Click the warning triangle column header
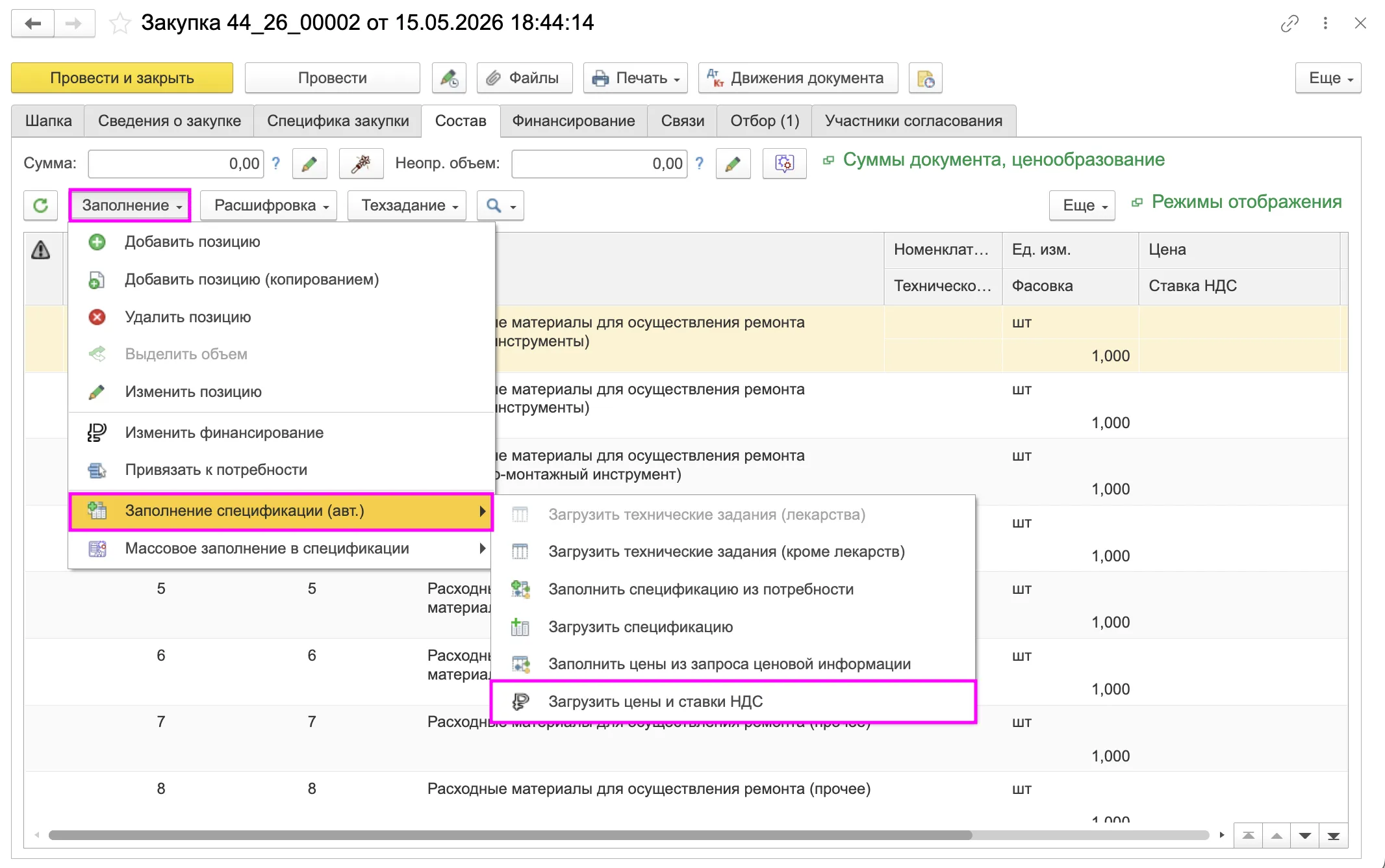The height and width of the screenshot is (868, 1385). point(40,250)
